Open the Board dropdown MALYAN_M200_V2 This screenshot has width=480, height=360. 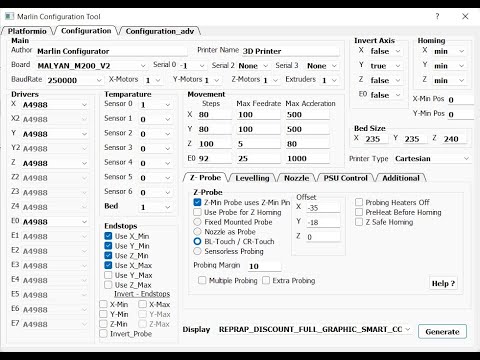(x=91, y=66)
